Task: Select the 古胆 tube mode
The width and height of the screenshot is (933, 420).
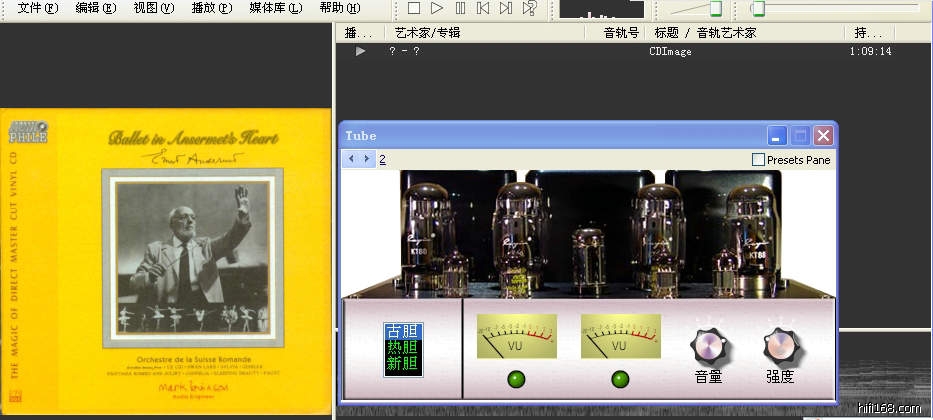Action: (402, 331)
